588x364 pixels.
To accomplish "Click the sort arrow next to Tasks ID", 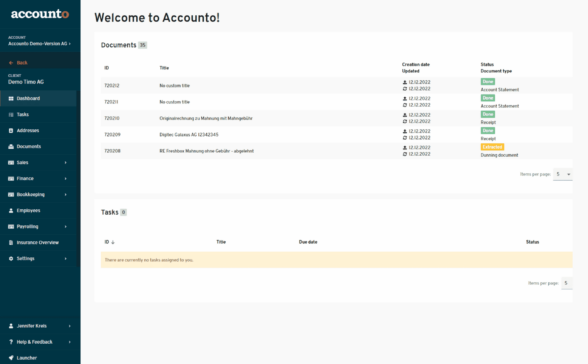I will pyautogui.click(x=113, y=242).
